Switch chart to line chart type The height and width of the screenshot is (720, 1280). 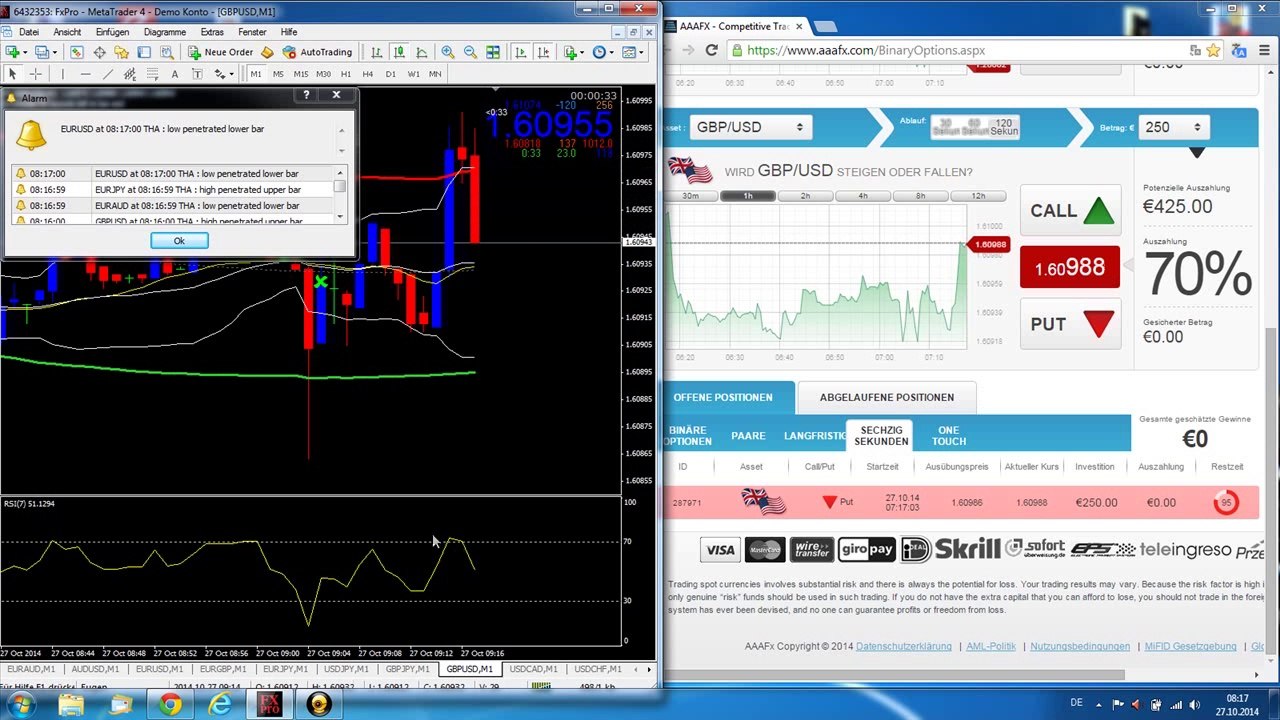(421, 52)
